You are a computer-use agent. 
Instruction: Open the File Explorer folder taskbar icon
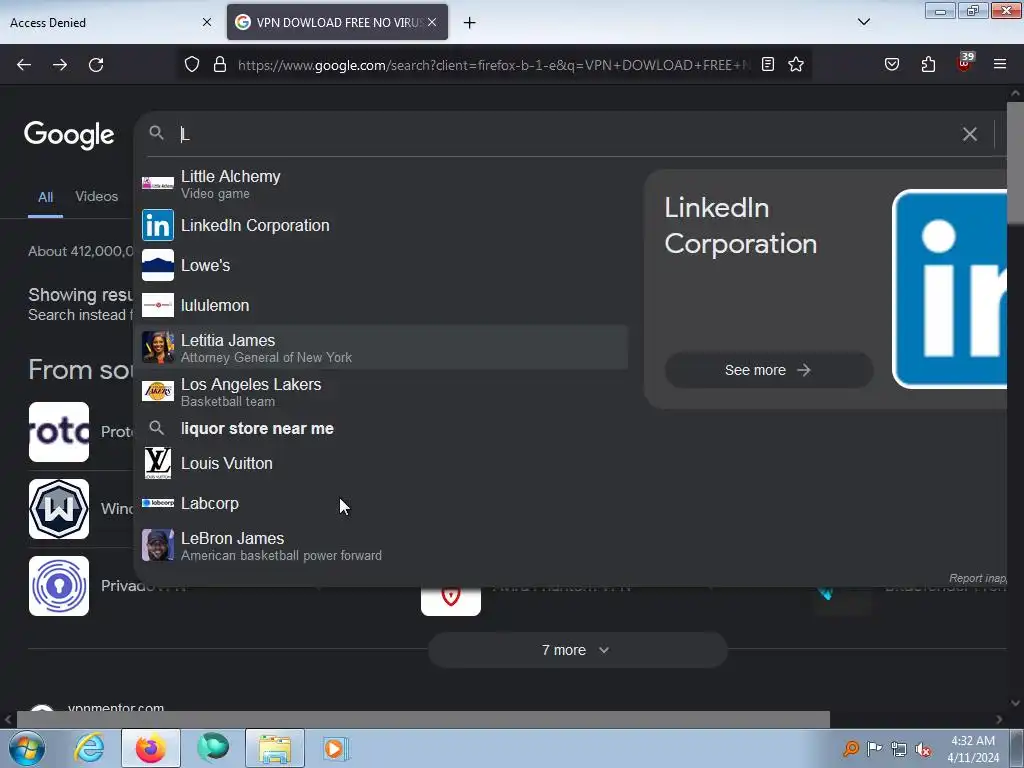[x=275, y=748]
